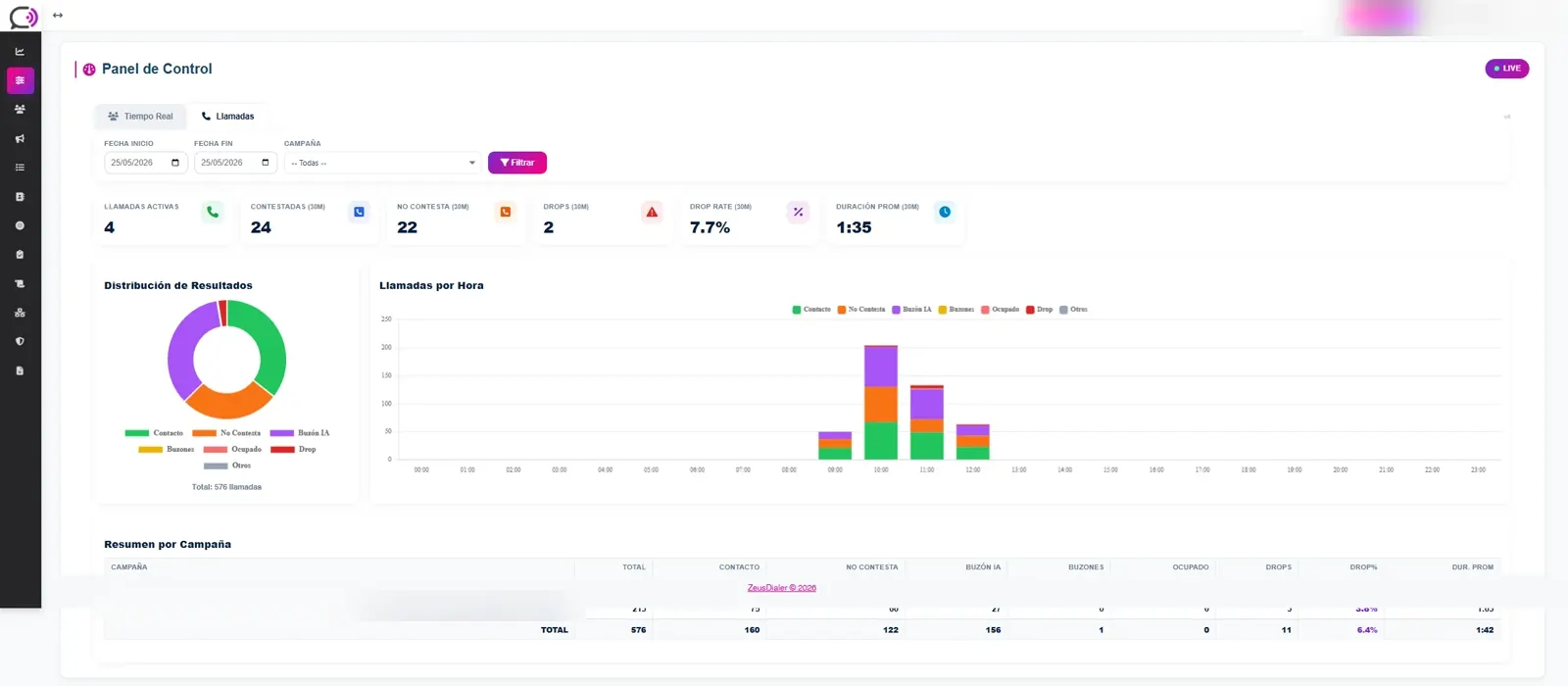This screenshot has width=1568, height=686.
Task: Toggle Contacto in the donut chart legend
Action: pyautogui.click(x=154, y=433)
